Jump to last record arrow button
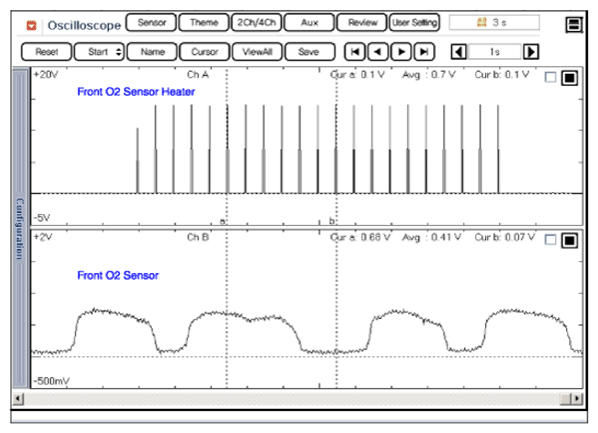This screenshot has width=598, height=433. click(x=424, y=52)
